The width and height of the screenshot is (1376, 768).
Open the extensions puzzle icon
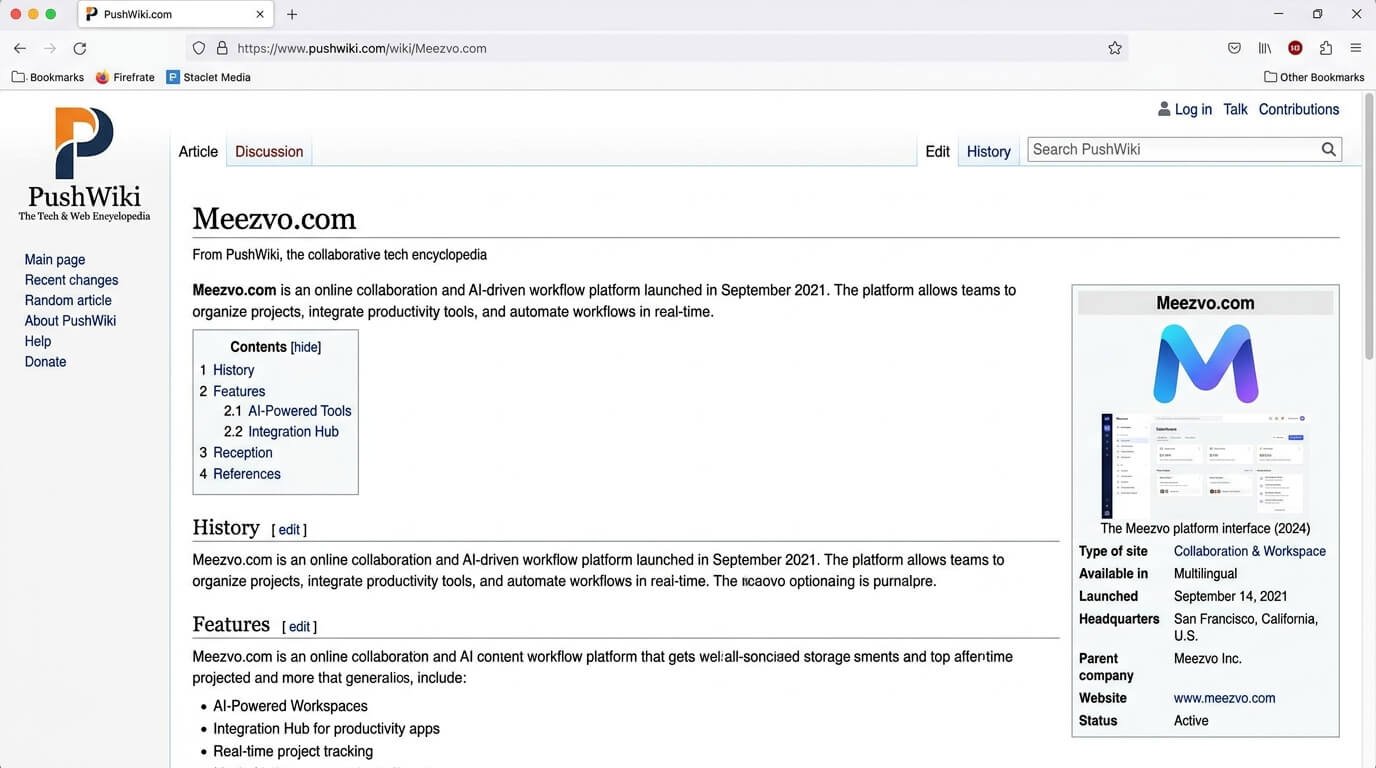1326,48
